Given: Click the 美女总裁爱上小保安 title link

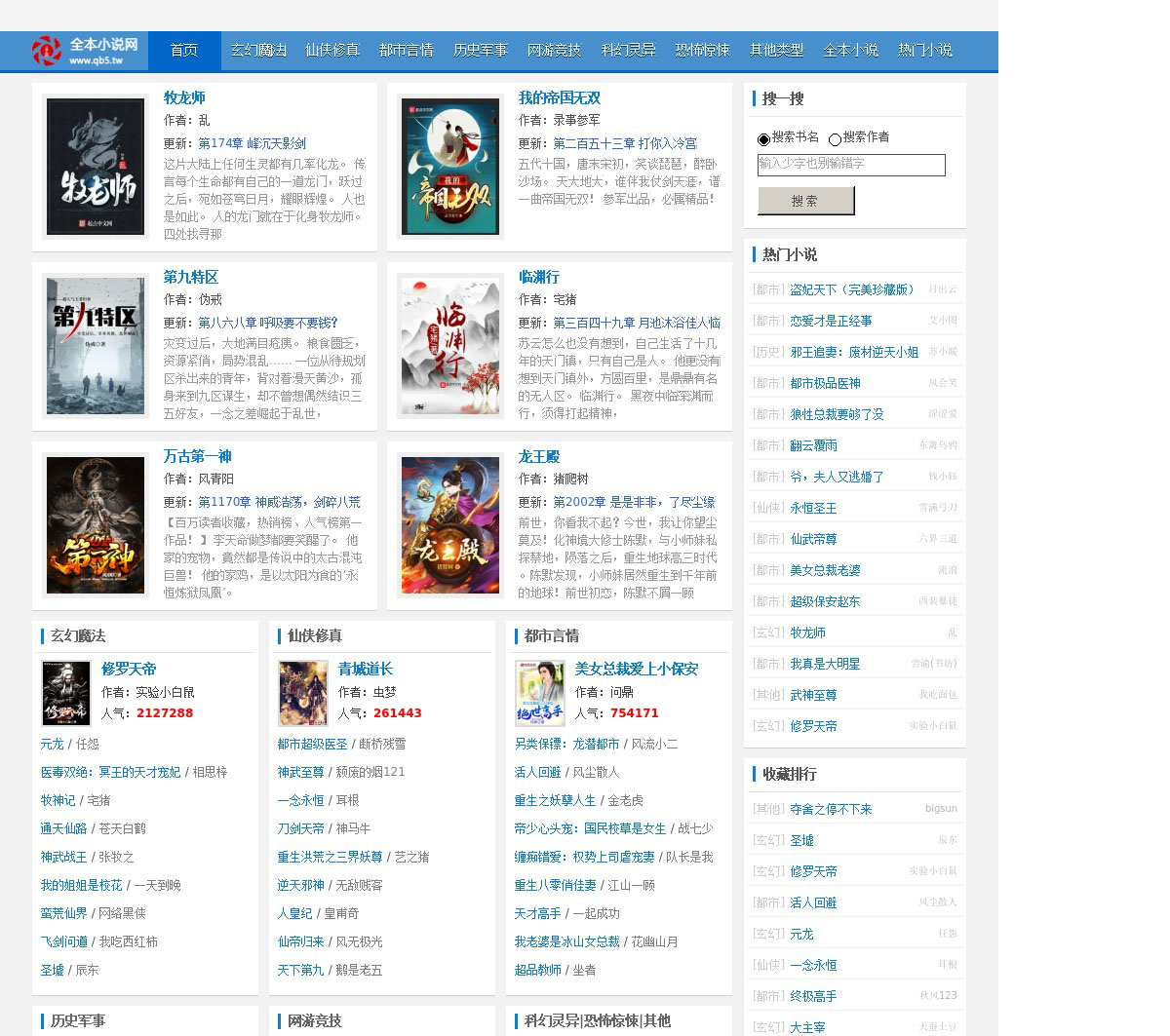Looking at the screenshot, I should (637, 669).
